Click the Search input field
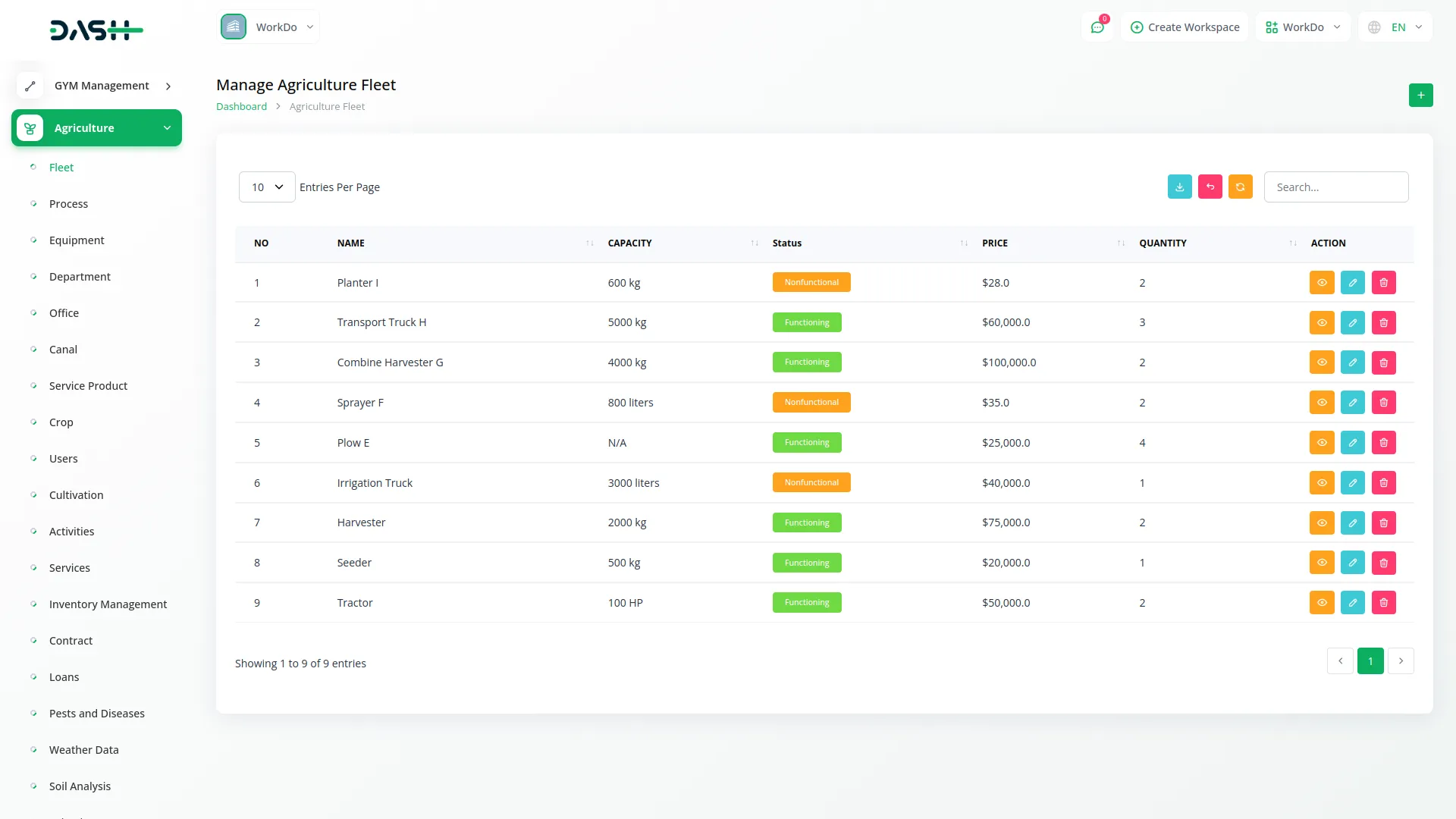 [1335, 187]
